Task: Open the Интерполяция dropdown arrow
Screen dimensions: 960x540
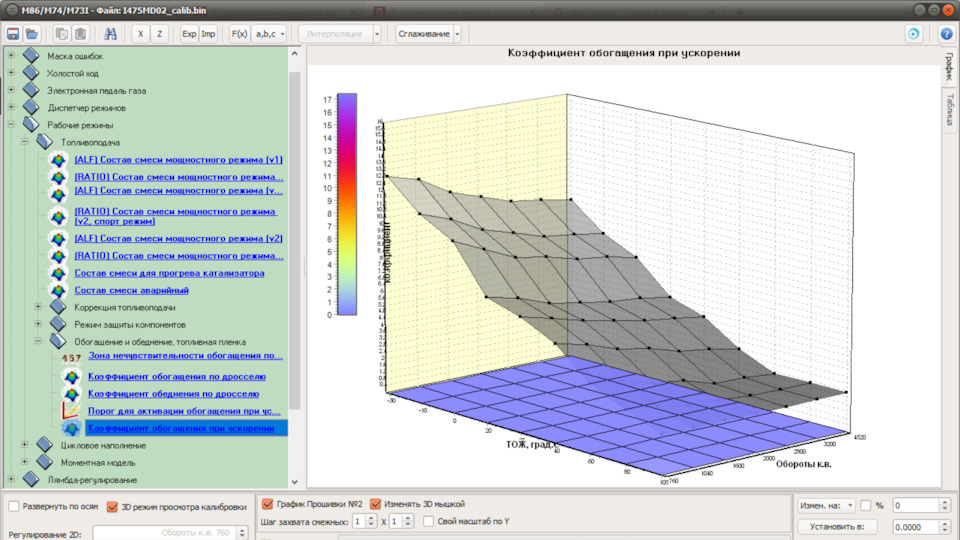Action: 377,34
